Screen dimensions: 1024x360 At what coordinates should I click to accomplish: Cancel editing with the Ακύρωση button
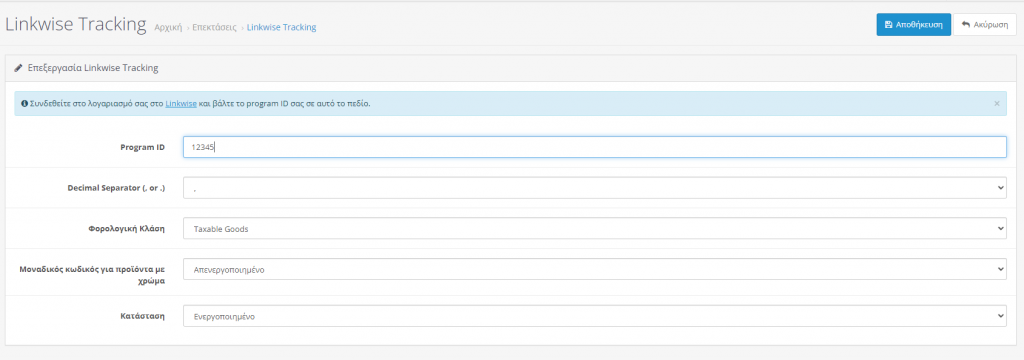(x=985, y=25)
